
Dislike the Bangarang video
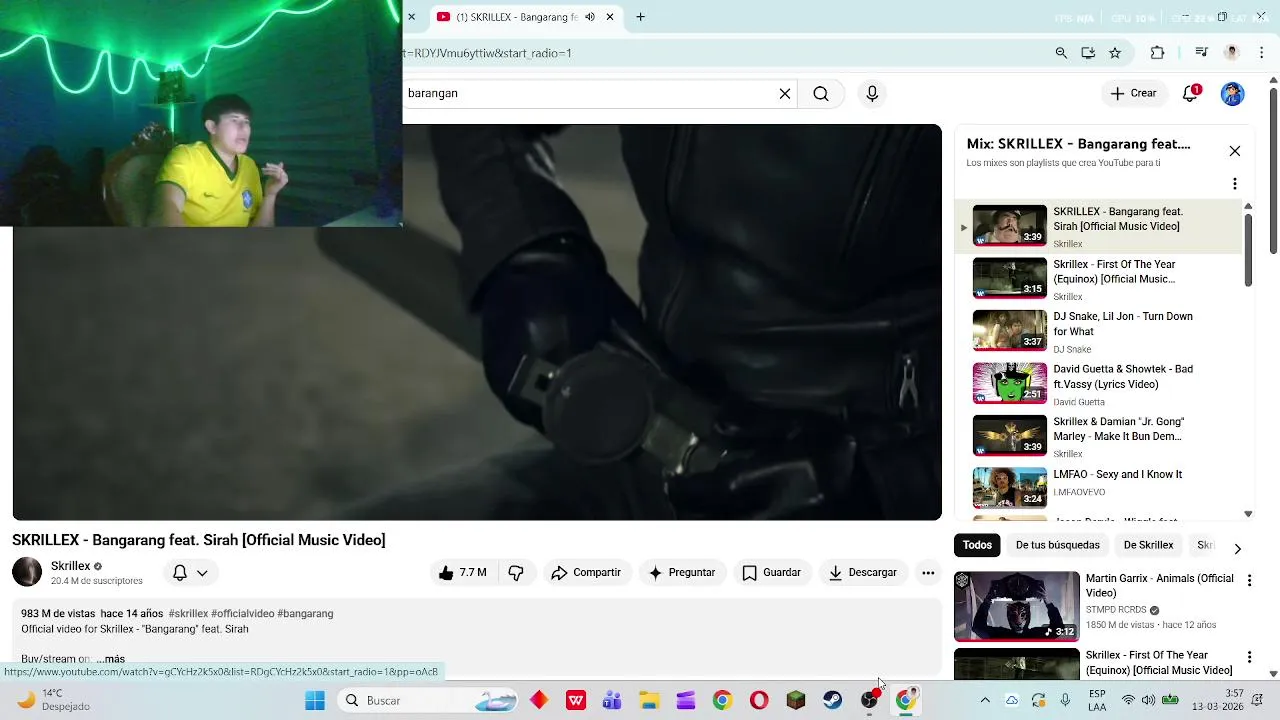click(x=516, y=573)
